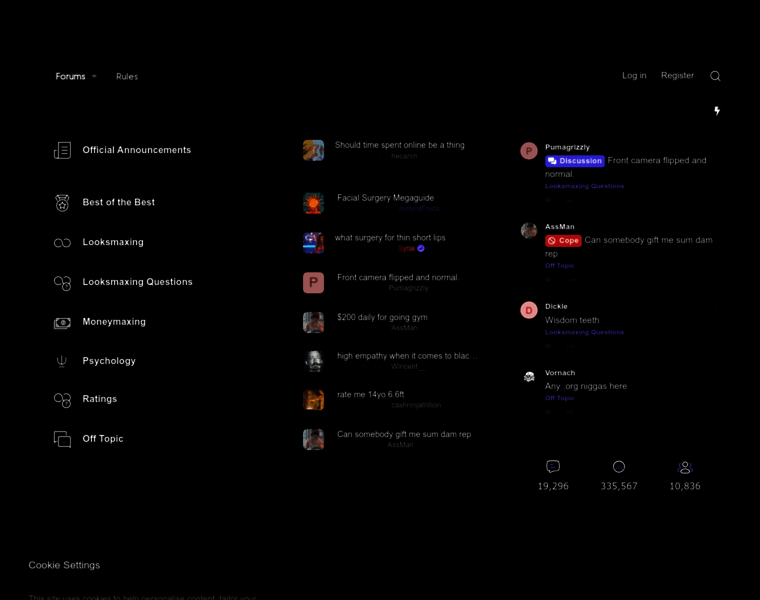Open thread Facial Surgery Megaguide
This screenshot has width=760, height=600.
(386, 198)
